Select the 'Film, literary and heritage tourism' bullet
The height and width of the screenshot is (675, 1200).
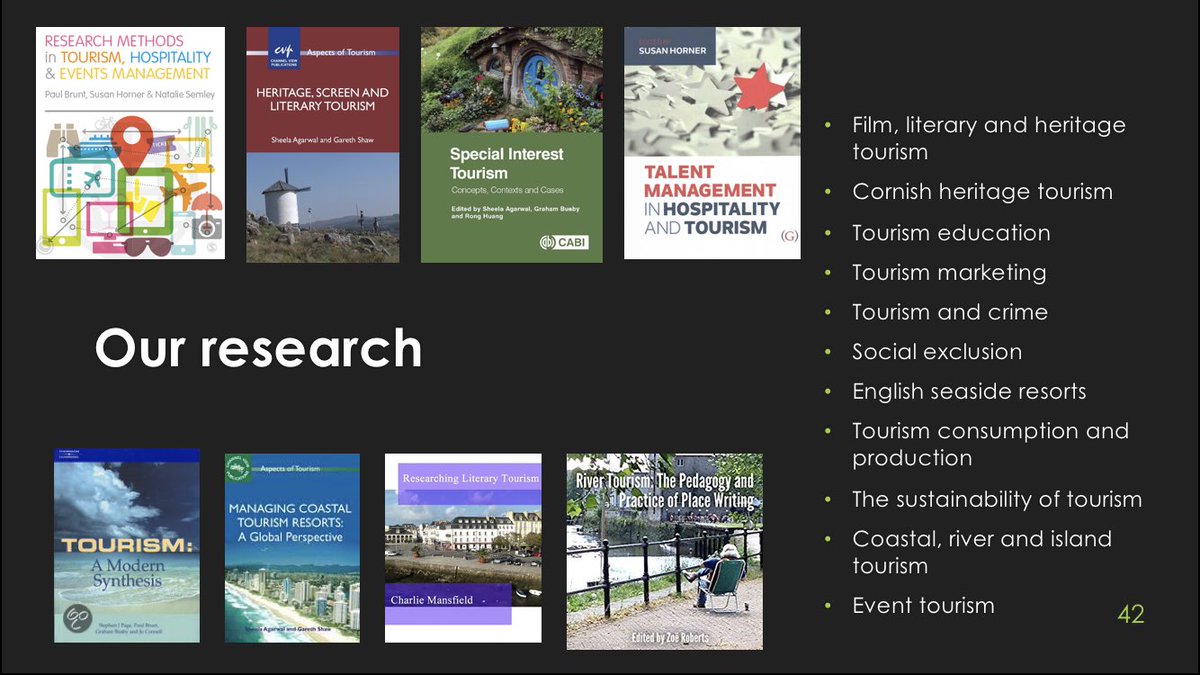click(988, 138)
